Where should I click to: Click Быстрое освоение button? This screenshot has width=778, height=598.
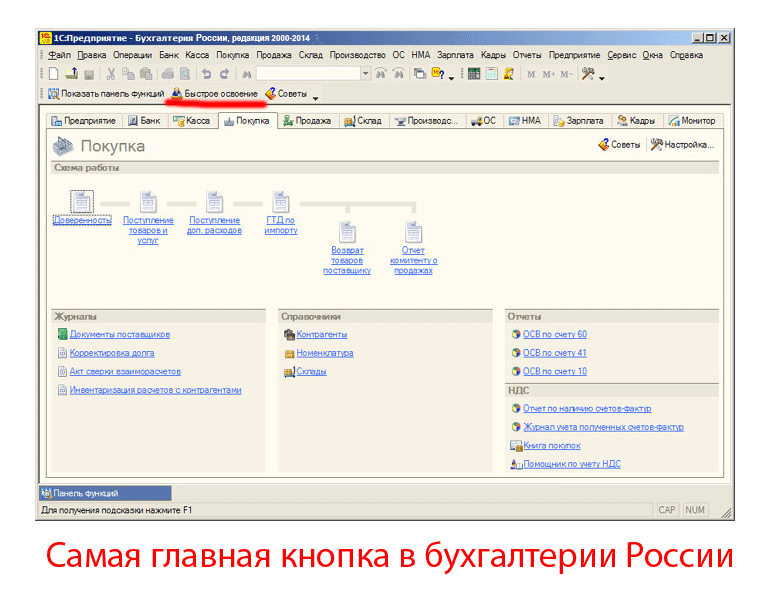click(214, 94)
